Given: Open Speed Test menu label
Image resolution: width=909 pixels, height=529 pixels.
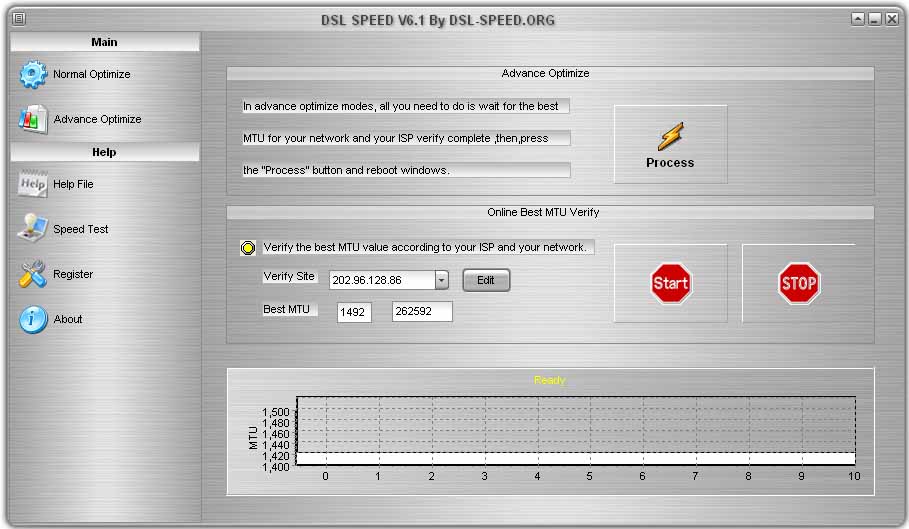Looking at the screenshot, I should point(81,229).
